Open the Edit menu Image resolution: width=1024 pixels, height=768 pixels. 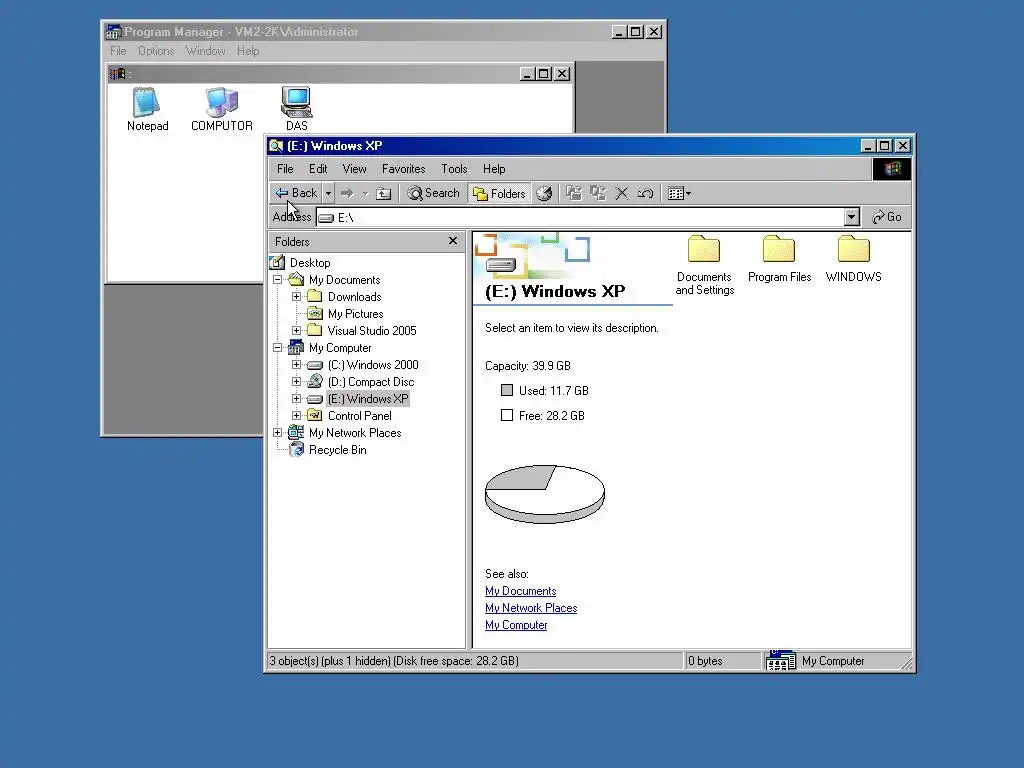[x=318, y=168]
